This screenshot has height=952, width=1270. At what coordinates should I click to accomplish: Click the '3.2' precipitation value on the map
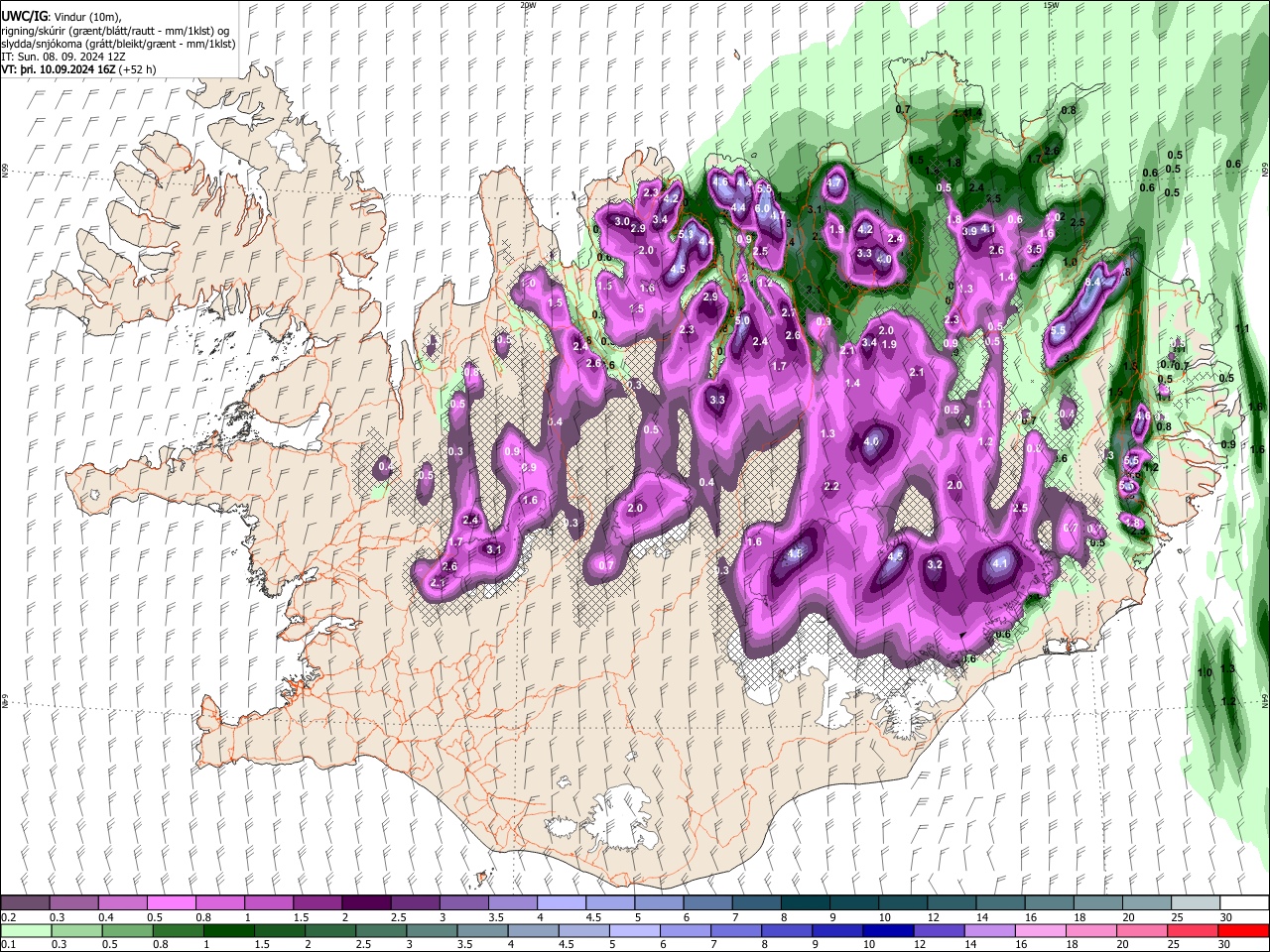point(934,564)
